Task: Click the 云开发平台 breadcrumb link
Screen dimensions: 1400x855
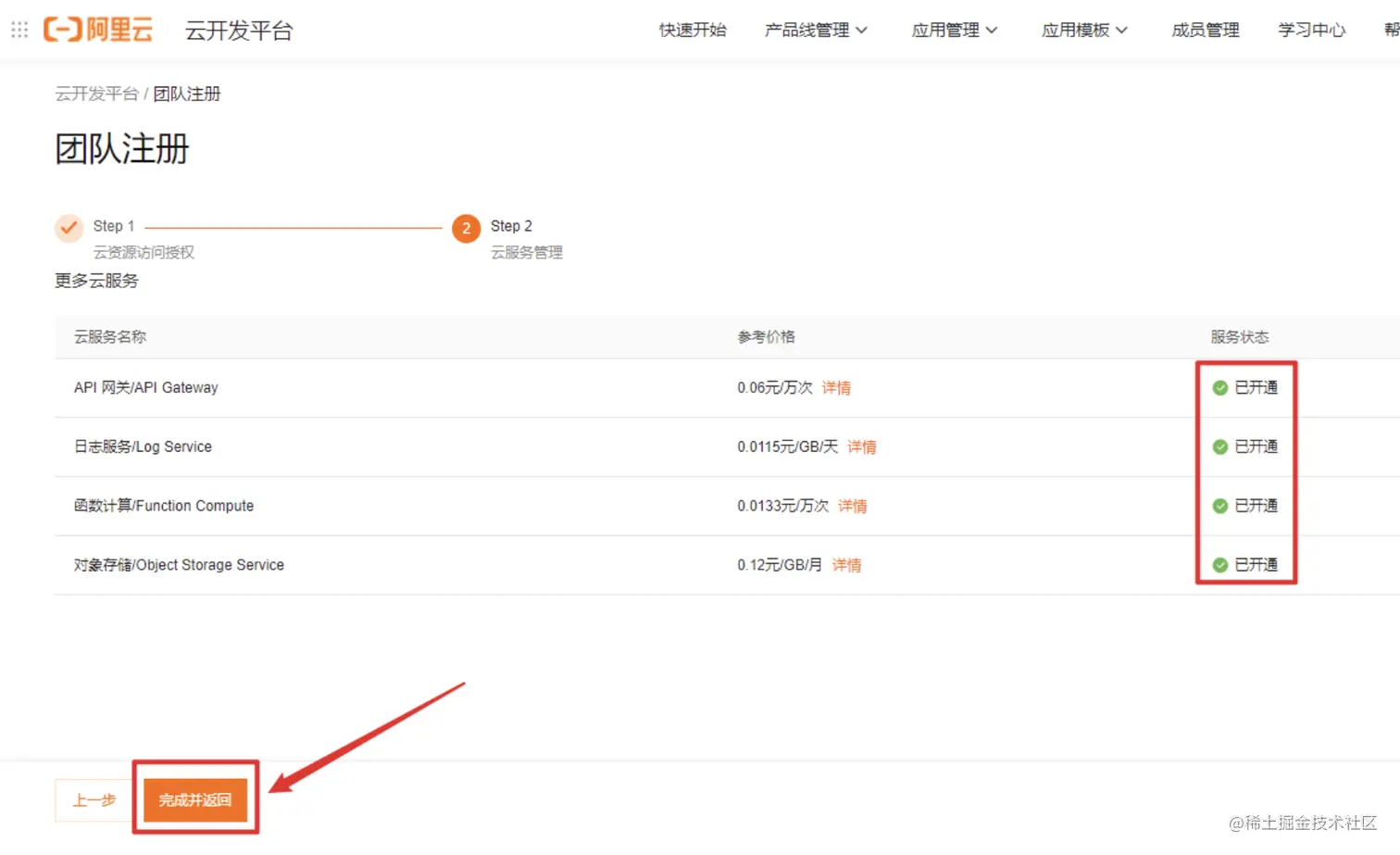Action: [x=97, y=94]
